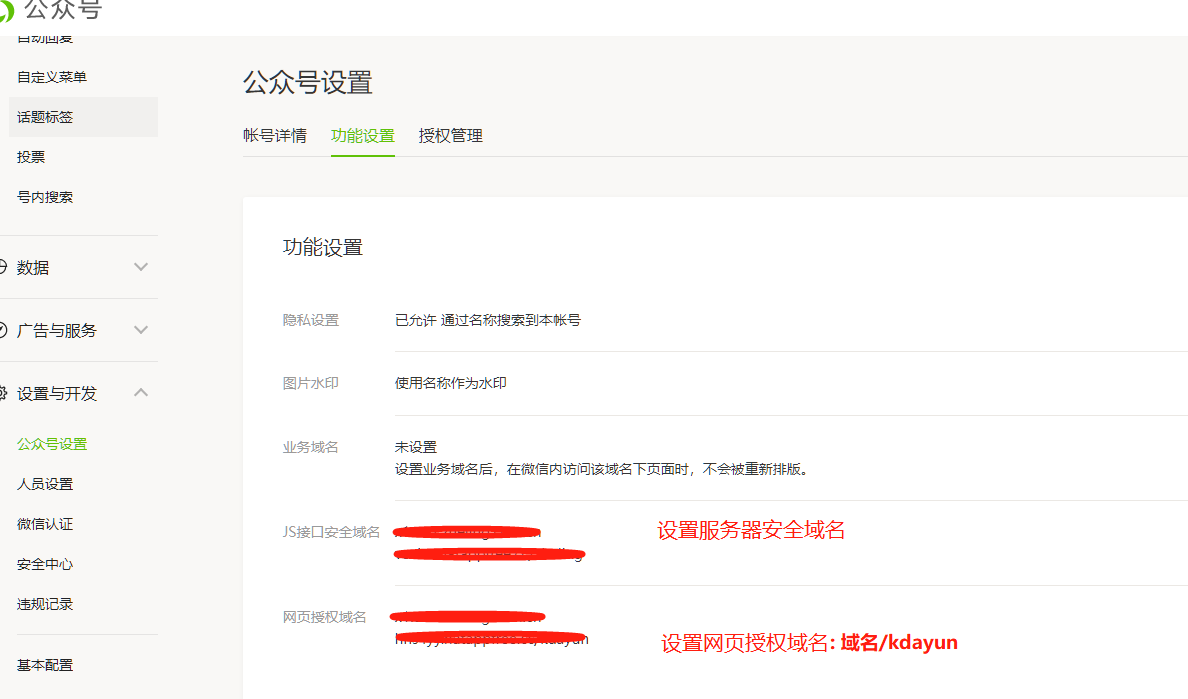Select 号内搜索 from the sidebar
Image resolution: width=1188 pixels, height=699 pixels.
tap(45, 197)
